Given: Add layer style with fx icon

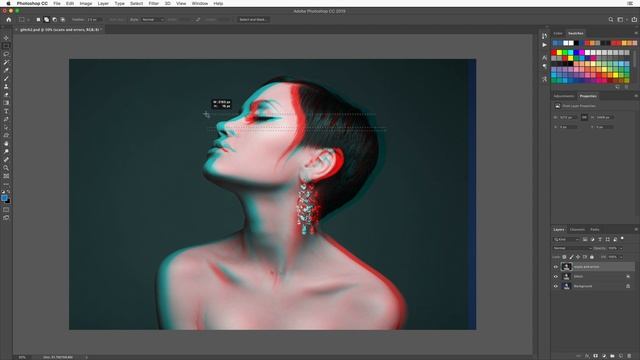Looking at the screenshot, I should [587, 356].
